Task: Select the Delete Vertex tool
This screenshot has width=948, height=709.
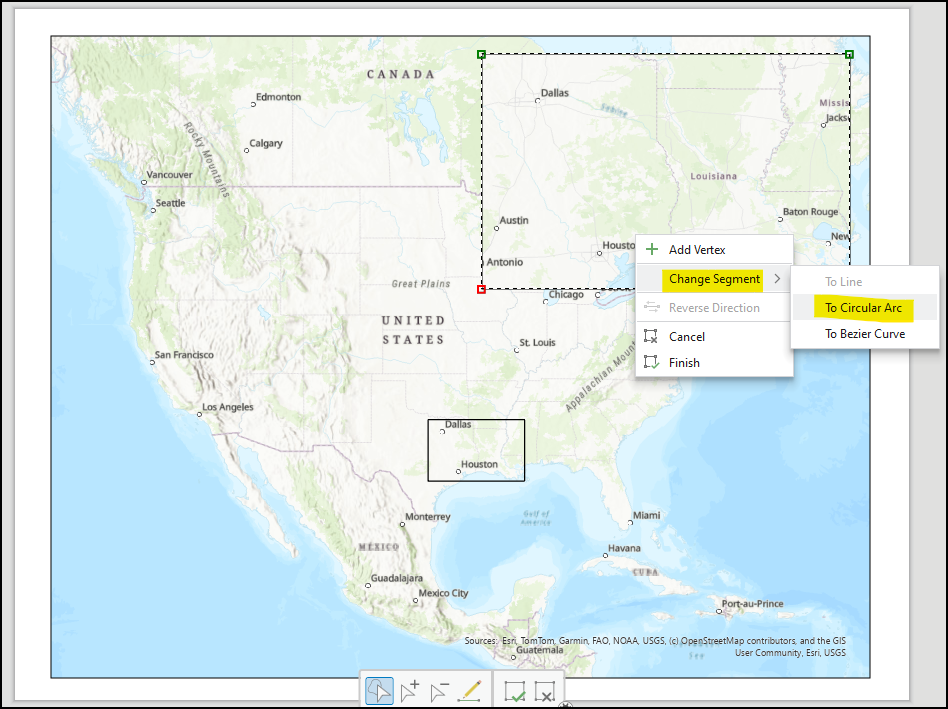Action: coord(438,690)
